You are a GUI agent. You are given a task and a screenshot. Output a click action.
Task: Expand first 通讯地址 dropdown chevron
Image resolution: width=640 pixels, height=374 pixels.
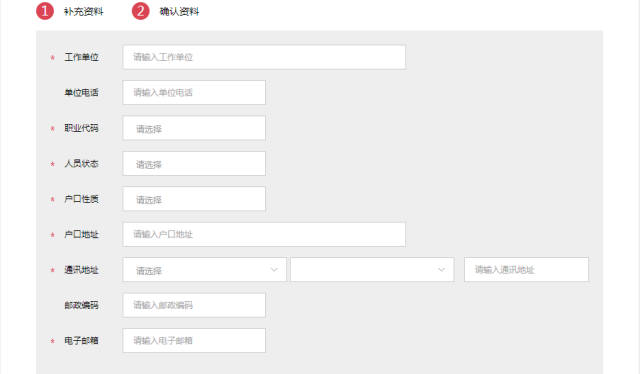[274, 269]
